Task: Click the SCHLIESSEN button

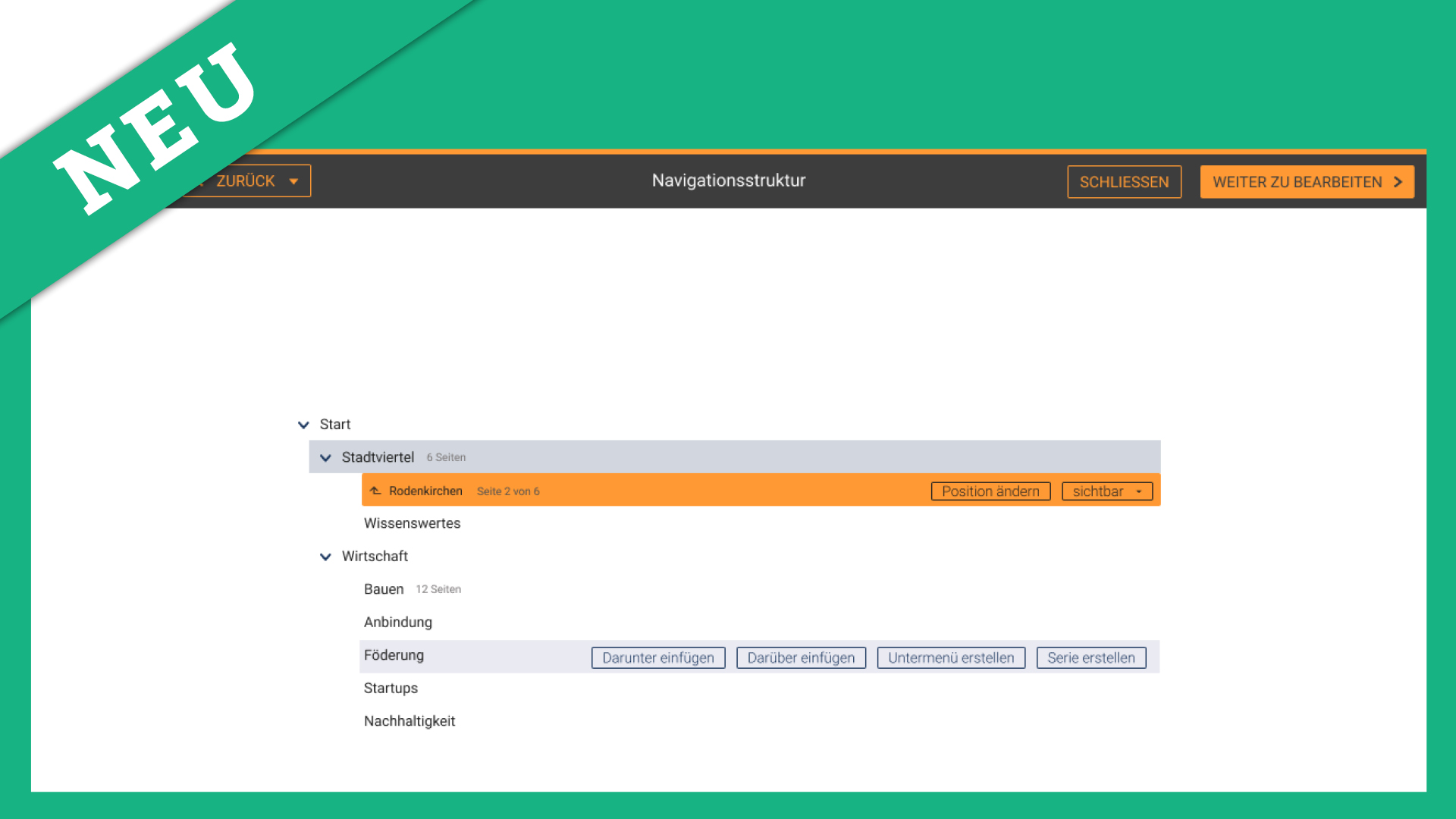Action: tap(1124, 182)
